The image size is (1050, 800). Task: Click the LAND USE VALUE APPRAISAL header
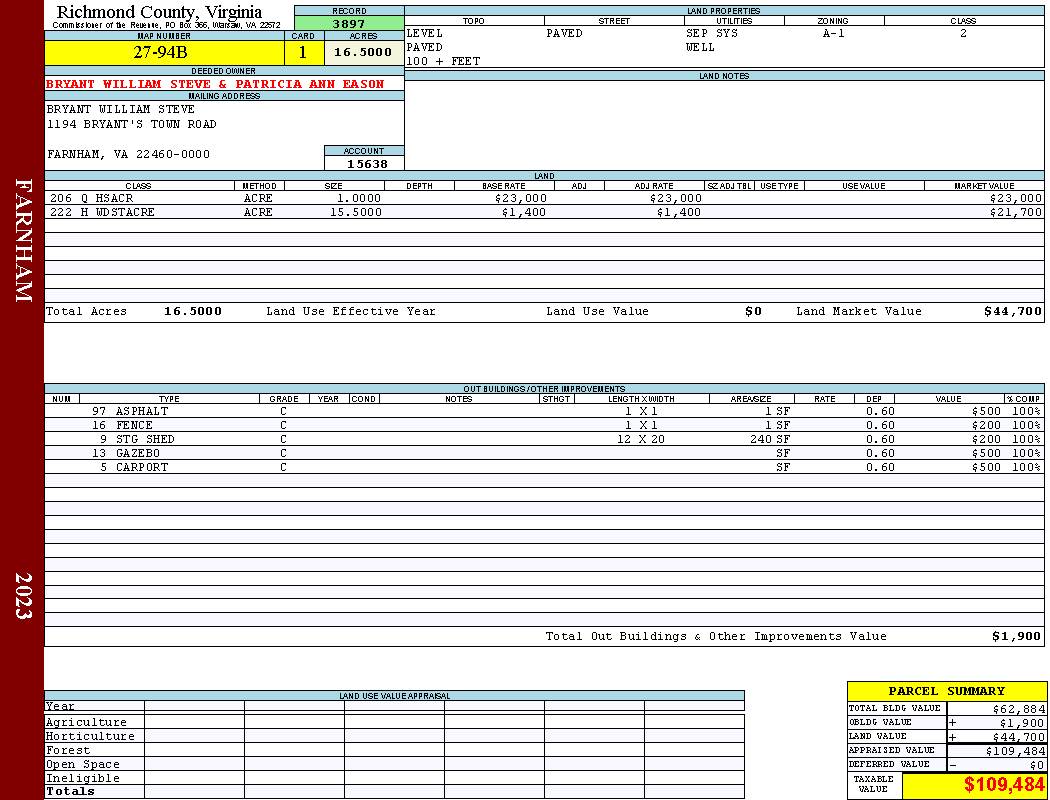[x=394, y=696]
